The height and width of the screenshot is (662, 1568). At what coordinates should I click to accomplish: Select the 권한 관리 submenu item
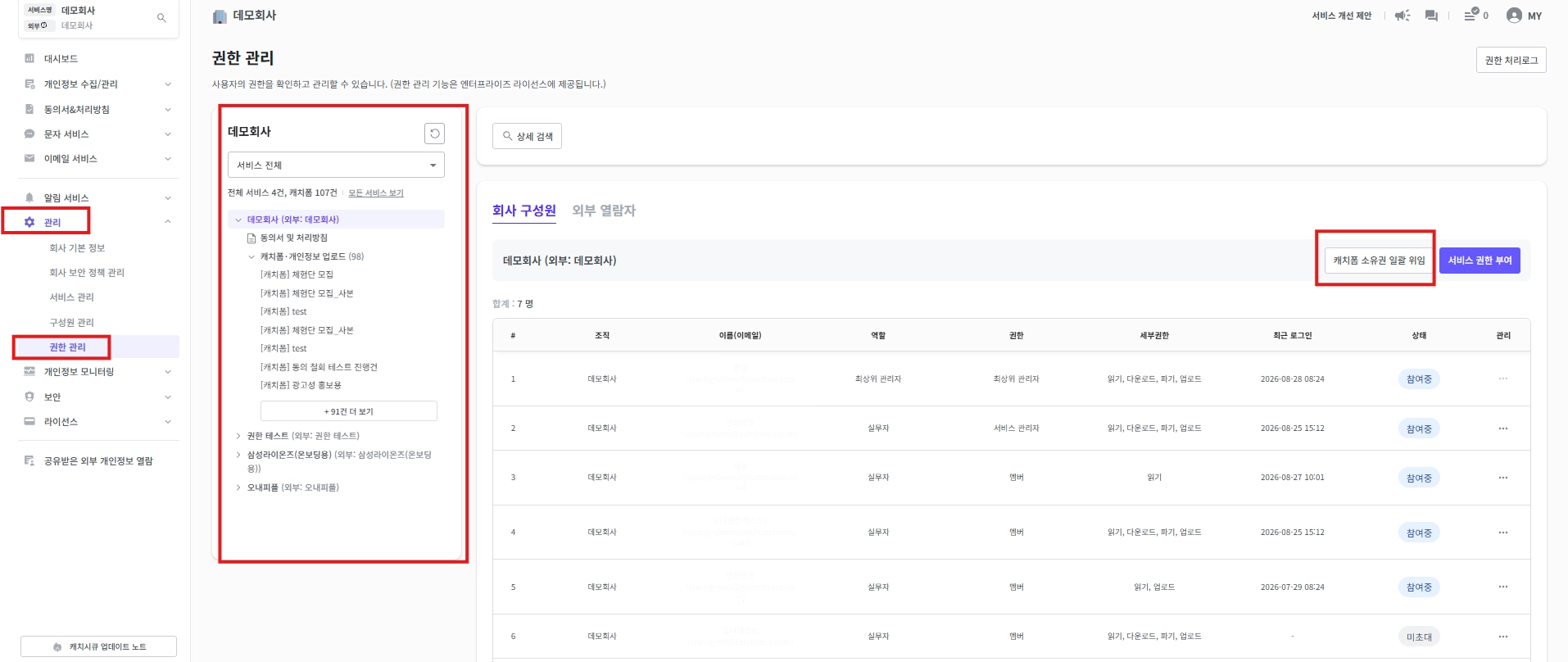pyautogui.click(x=67, y=347)
